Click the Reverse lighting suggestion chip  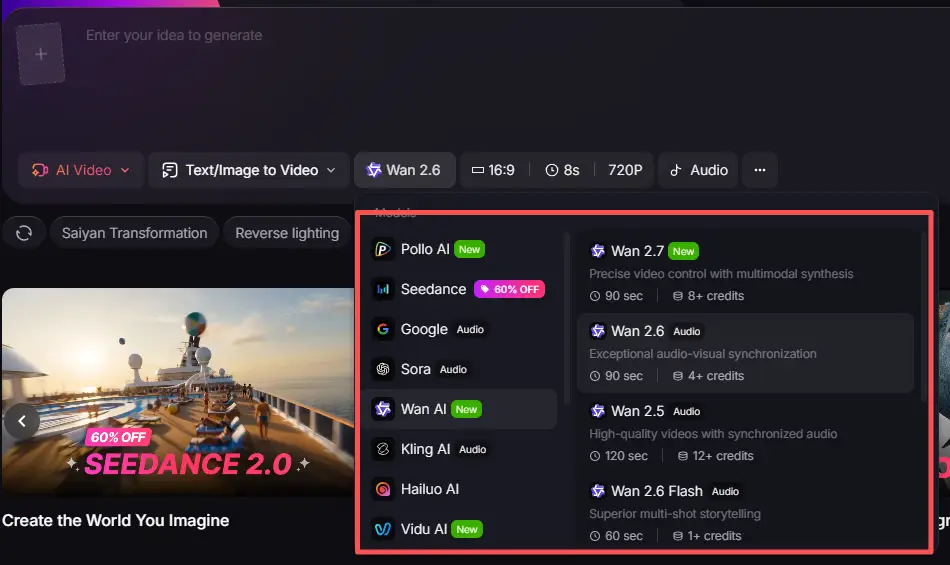pyautogui.click(x=287, y=233)
